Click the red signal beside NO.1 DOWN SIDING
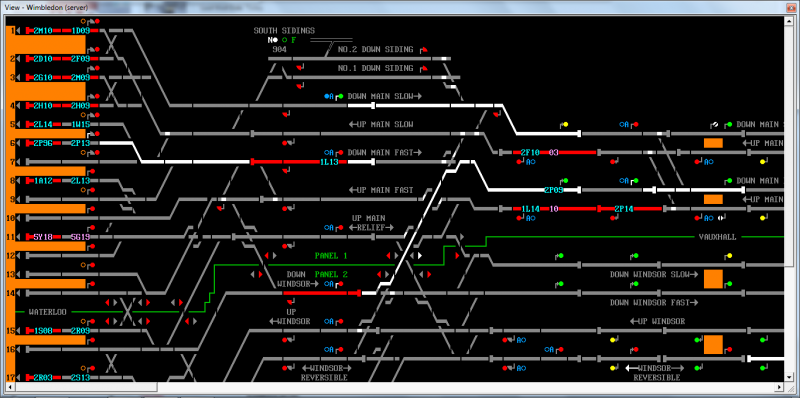Image resolution: width=800 pixels, height=398 pixels. coord(425,68)
